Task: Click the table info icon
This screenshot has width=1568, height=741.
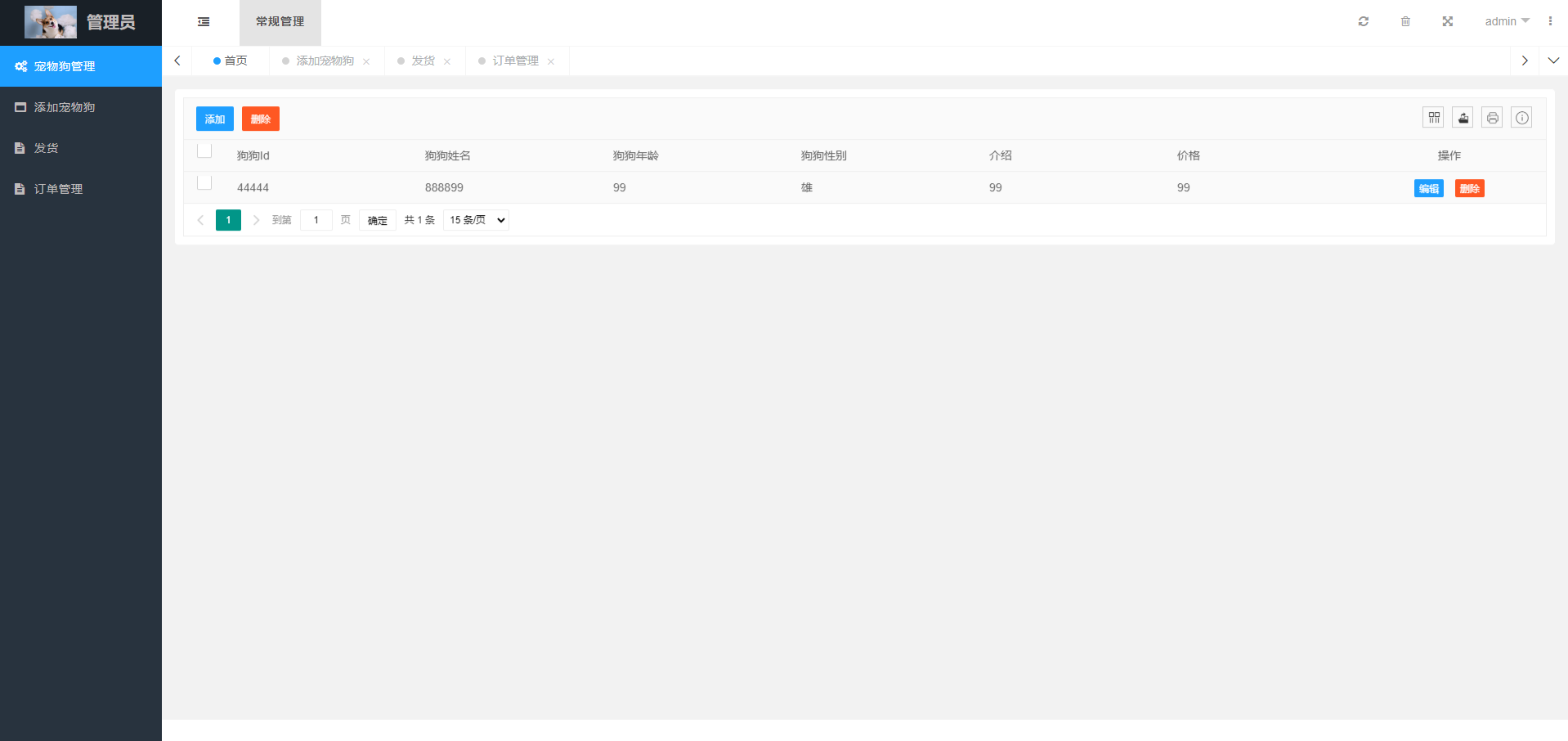Action: [1522, 118]
